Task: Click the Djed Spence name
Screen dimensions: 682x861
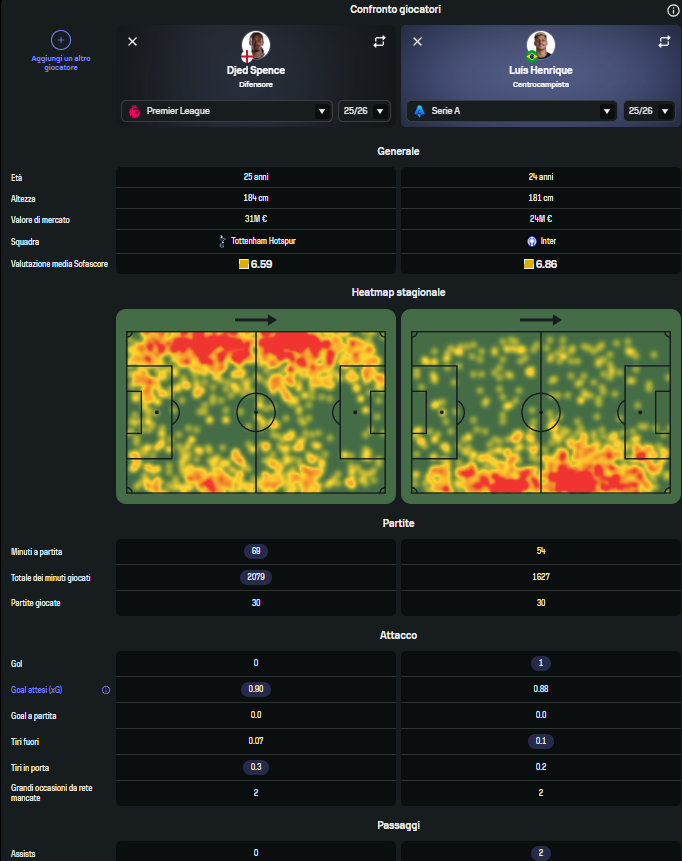Action: pyautogui.click(x=256, y=70)
